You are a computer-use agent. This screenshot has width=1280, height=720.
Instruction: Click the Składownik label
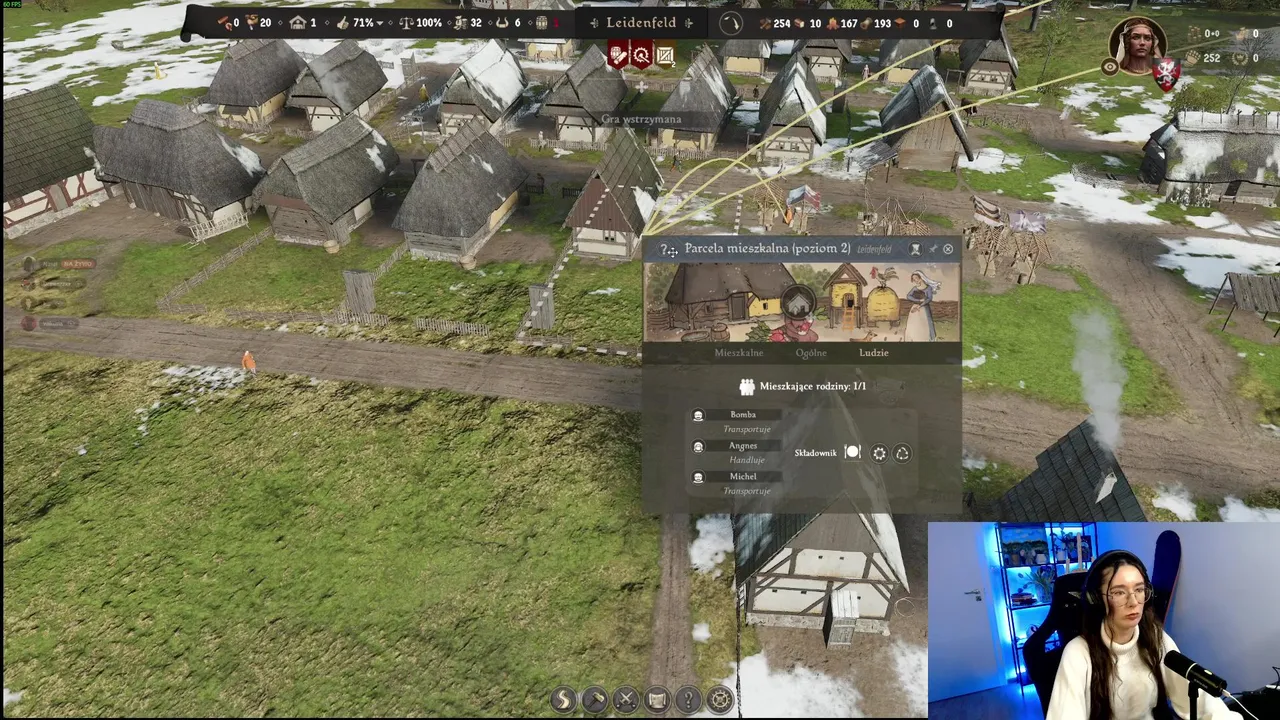pos(815,454)
